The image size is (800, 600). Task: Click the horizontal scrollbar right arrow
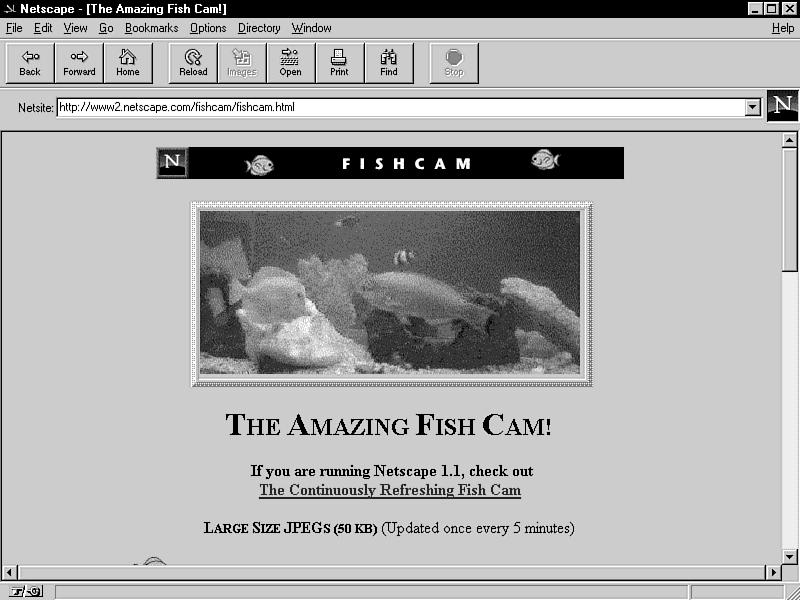point(773,572)
